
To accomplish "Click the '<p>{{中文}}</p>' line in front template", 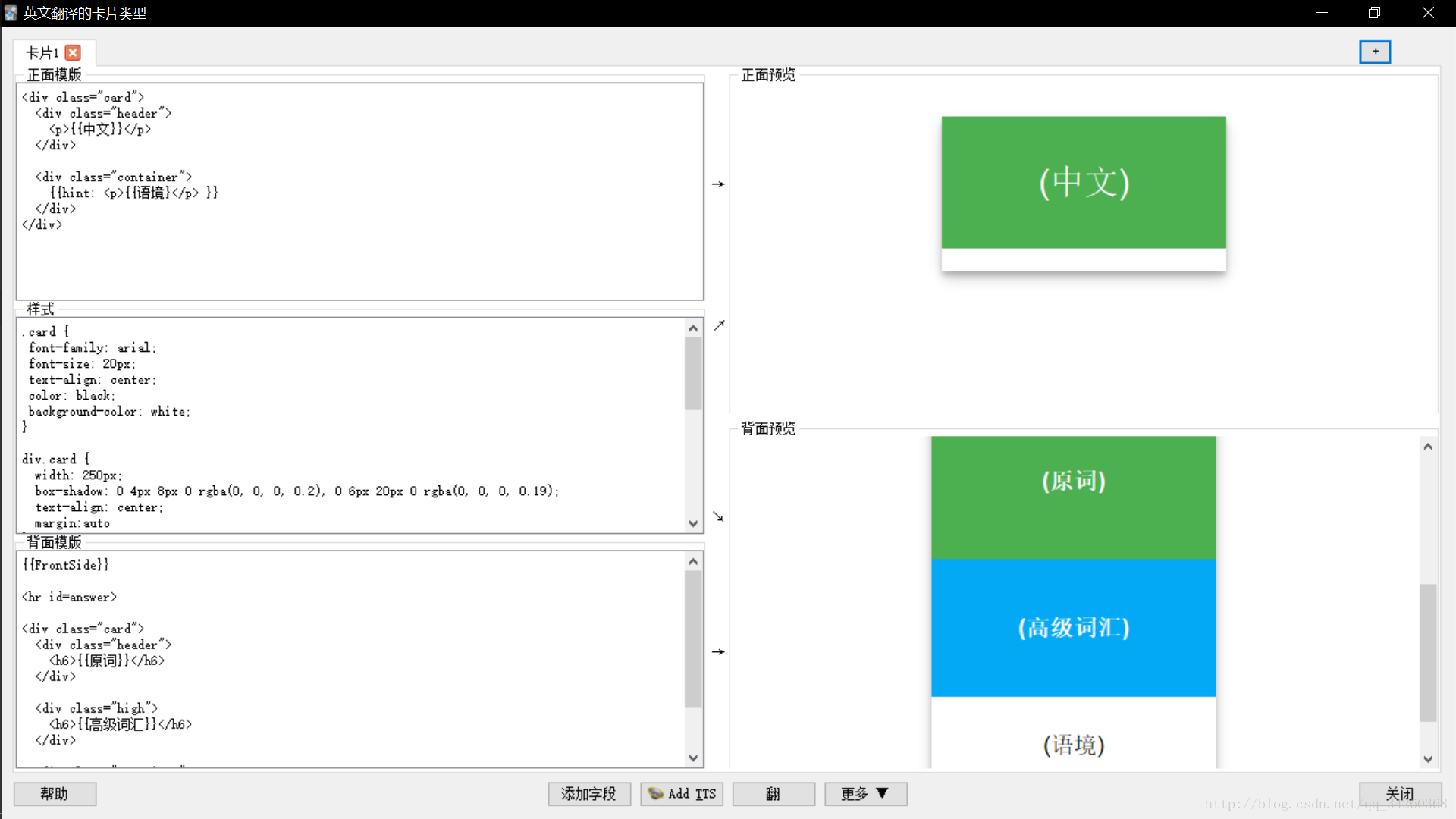I will coord(100,129).
